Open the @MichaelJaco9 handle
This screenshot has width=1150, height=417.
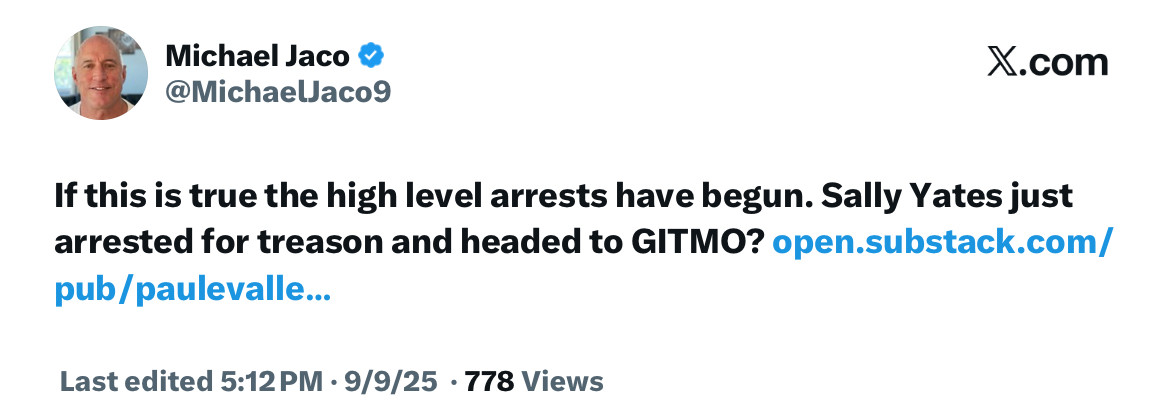pos(277,91)
